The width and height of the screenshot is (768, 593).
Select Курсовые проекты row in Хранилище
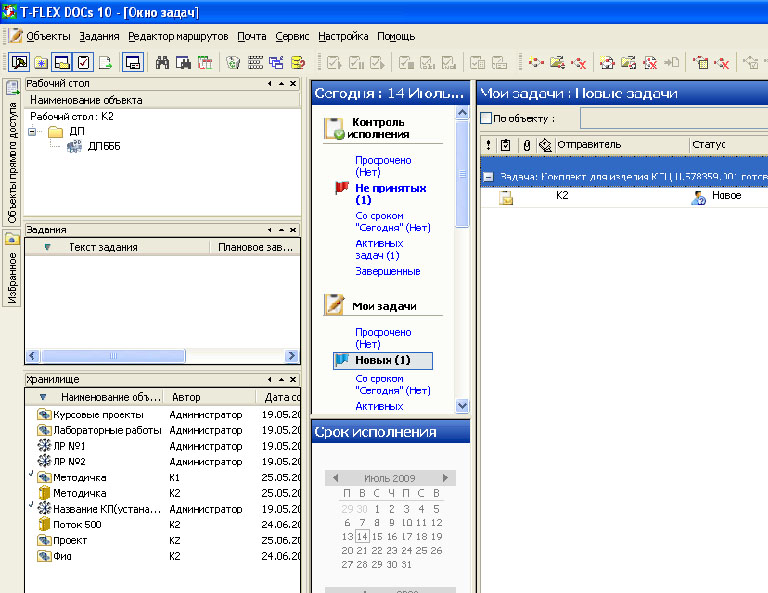tap(163, 415)
